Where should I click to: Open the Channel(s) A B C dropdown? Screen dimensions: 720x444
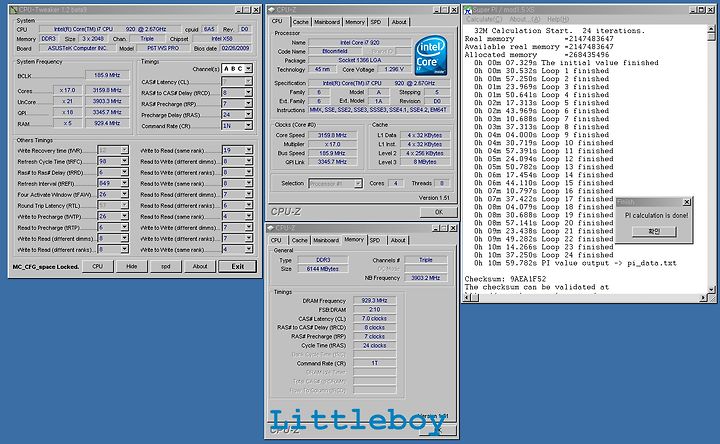click(x=248, y=68)
